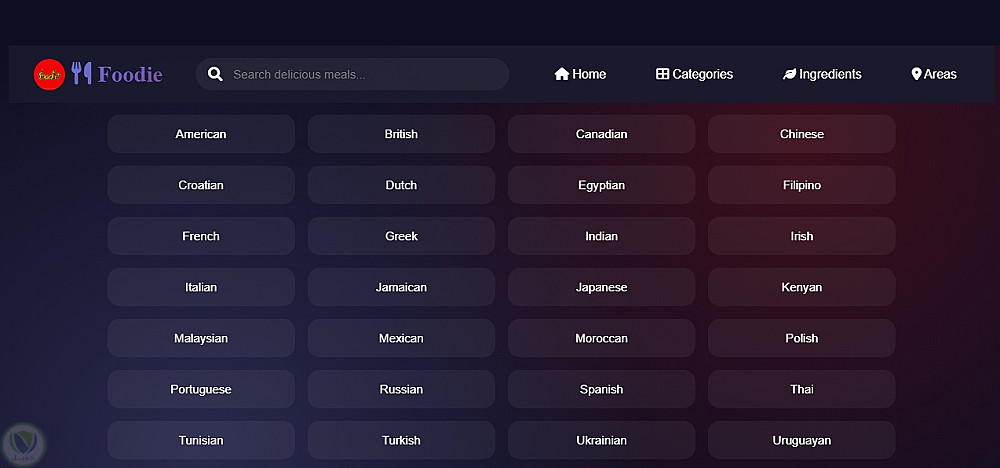
Task: Select the American area button
Action: pyautogui.click(x=201, y=134)
